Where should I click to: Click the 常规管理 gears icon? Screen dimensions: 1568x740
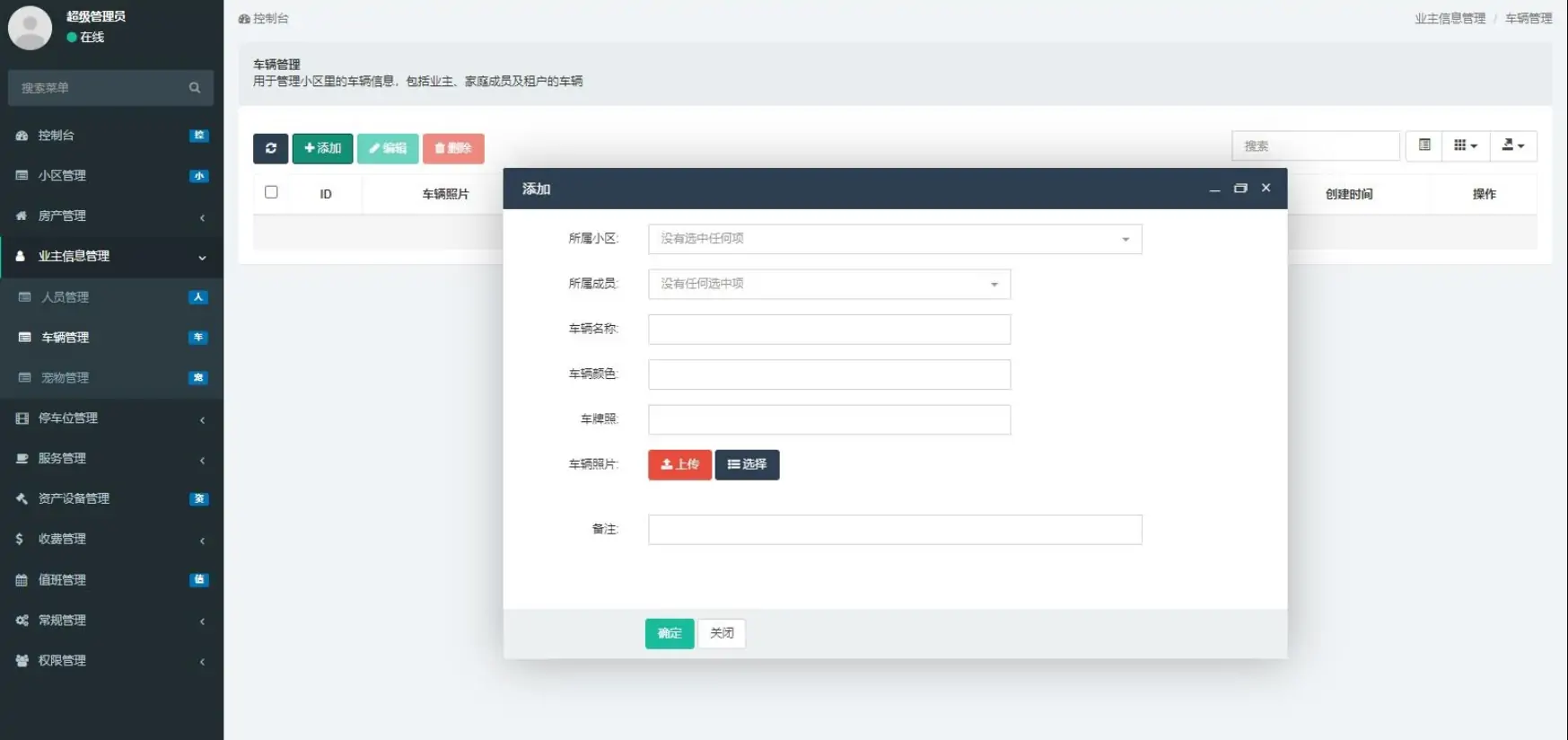pyautogui.click(x=22, y=621)
